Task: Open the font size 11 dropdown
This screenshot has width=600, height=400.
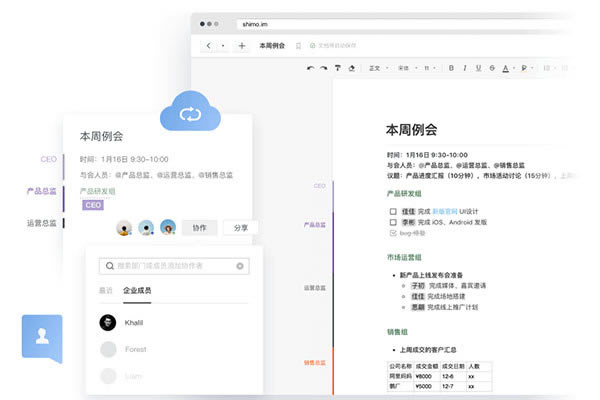Action: click(430, 68)
